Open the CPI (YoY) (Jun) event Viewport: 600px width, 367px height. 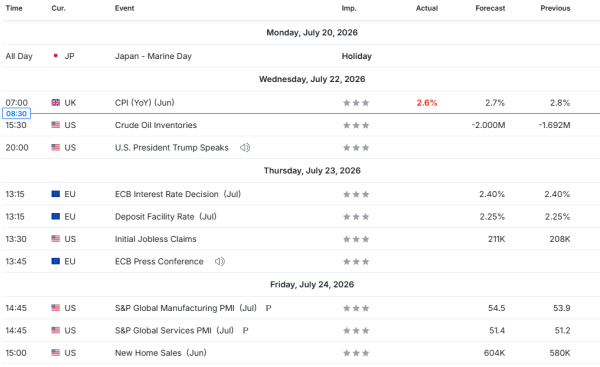pyautogui.click(x=145, y=103)
